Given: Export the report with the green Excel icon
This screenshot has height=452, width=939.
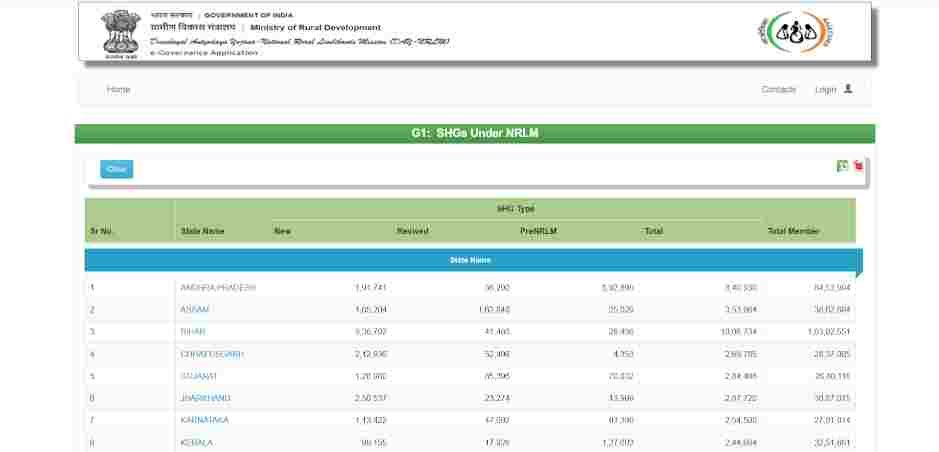Looking at the screenshot, I should (x=842, y=166).
